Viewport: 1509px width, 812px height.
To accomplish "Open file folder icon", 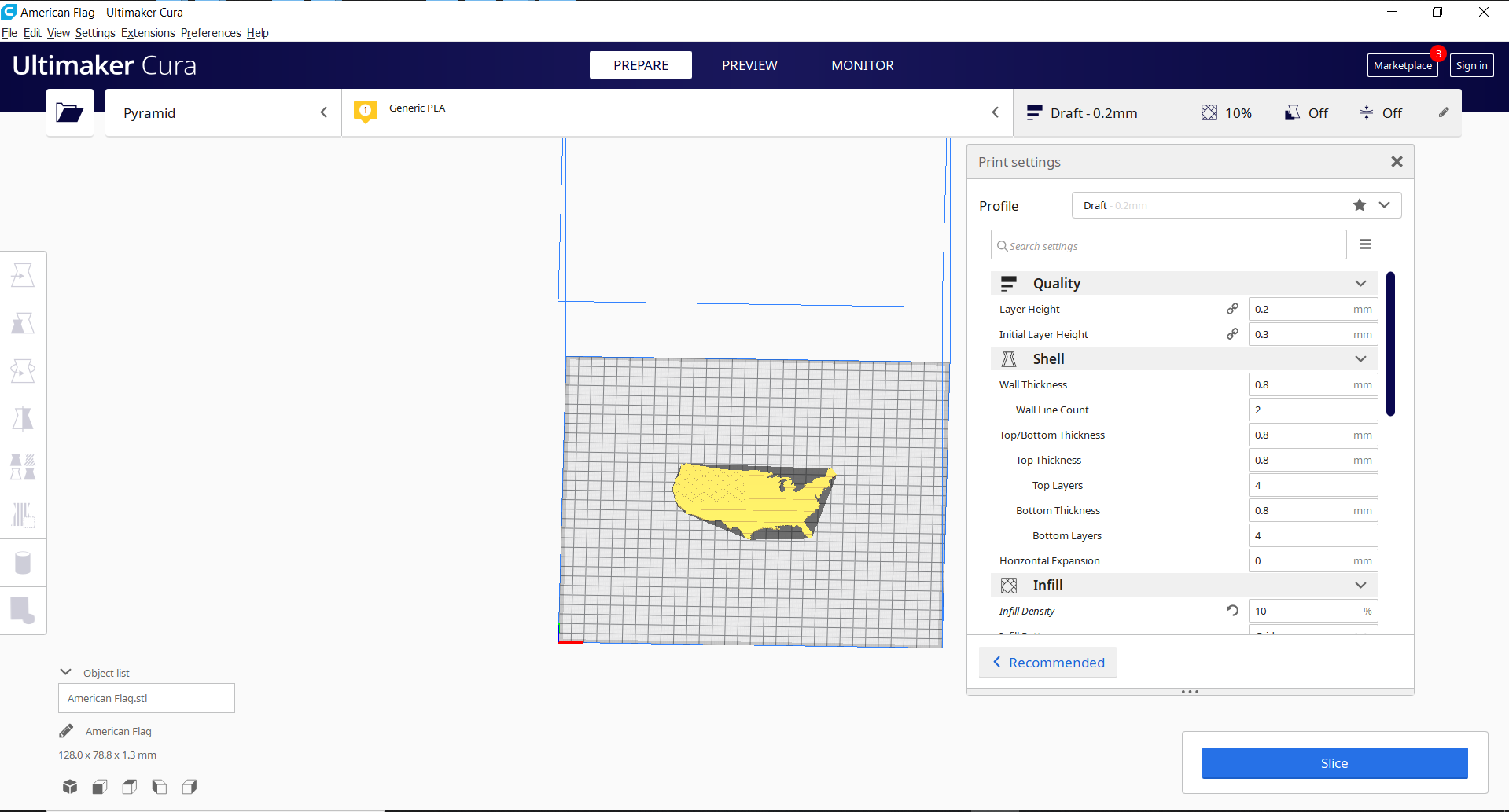I will pos(69,112).
